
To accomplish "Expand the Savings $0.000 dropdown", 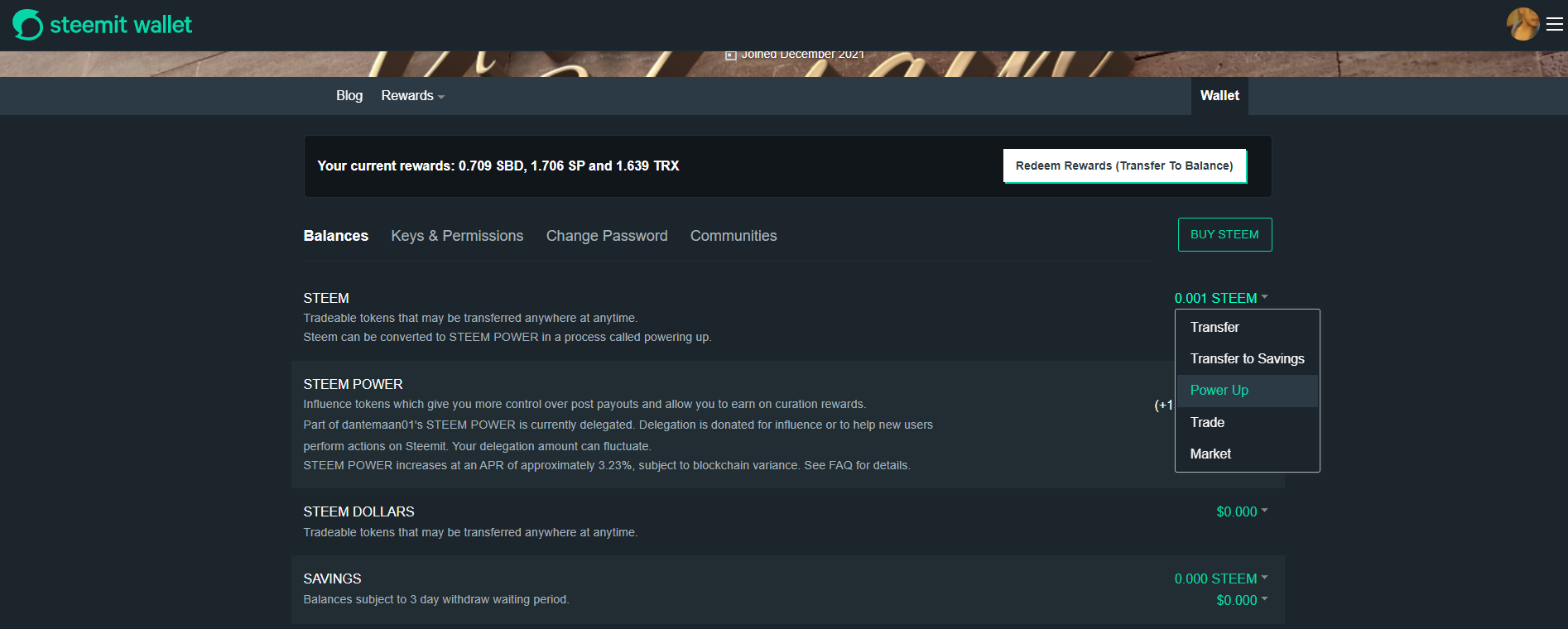I will tap(1242, 601).
